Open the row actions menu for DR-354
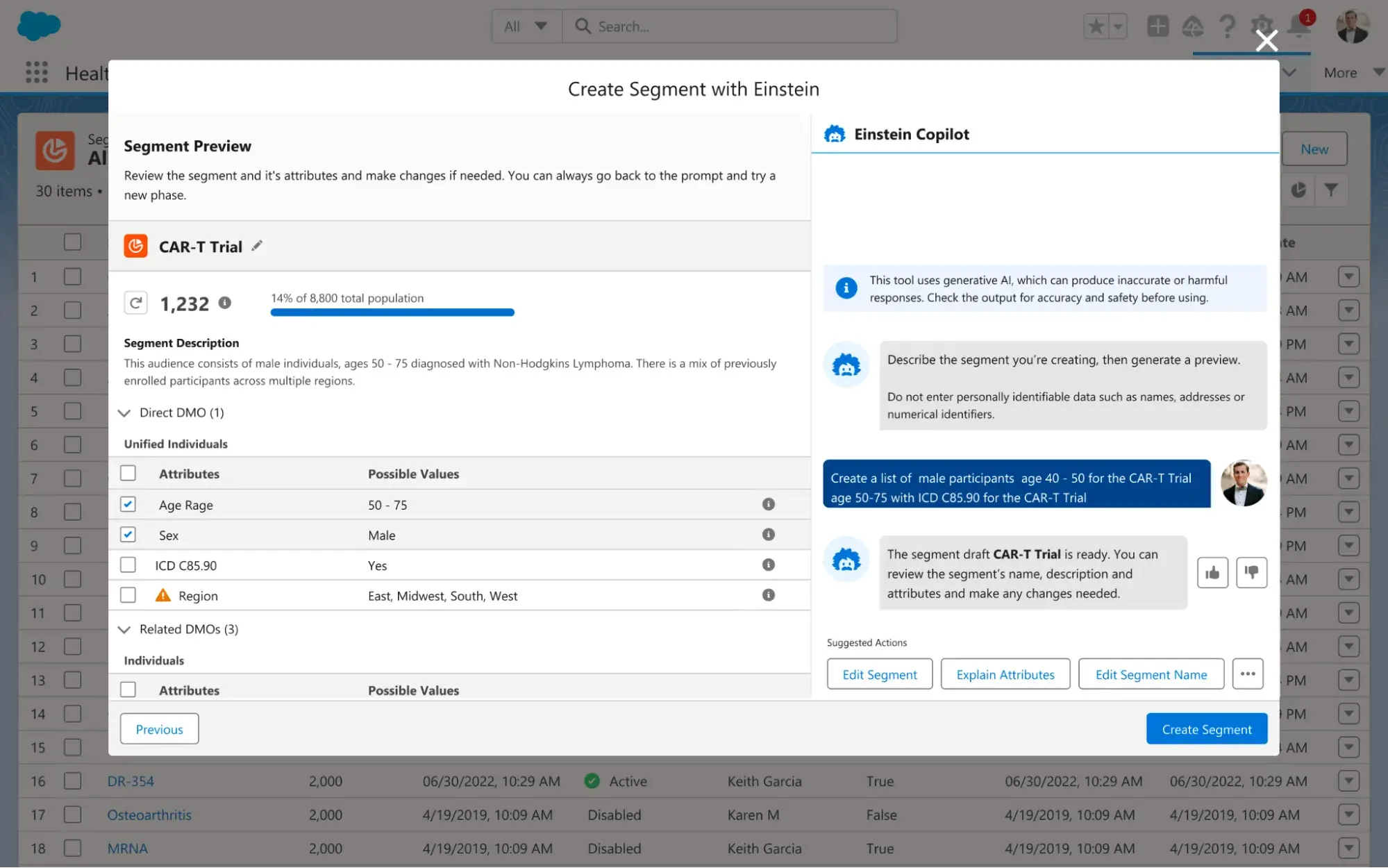Screen dimensions: 1388x868 tap(1349, 781)
